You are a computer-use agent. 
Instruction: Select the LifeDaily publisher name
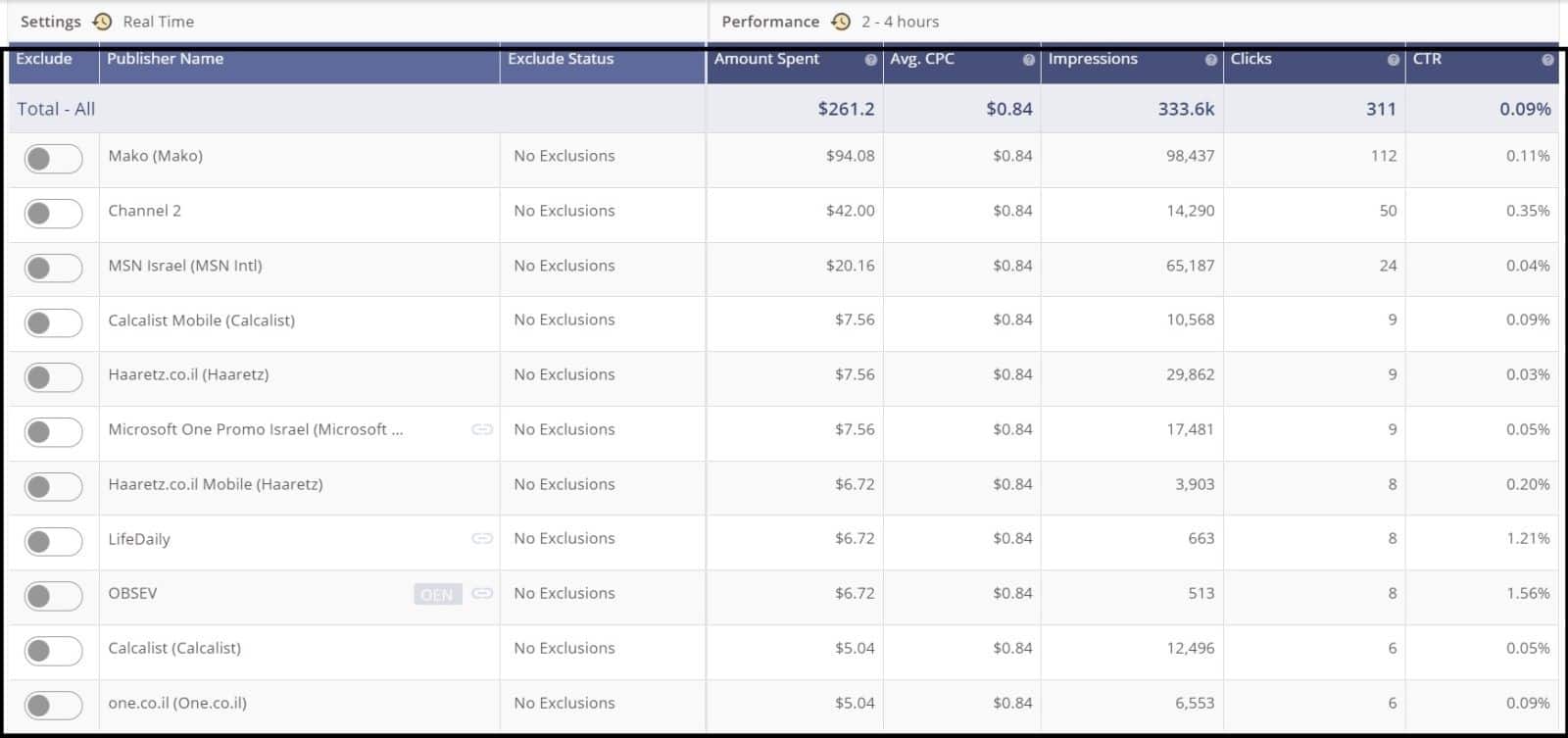(139, 539)
